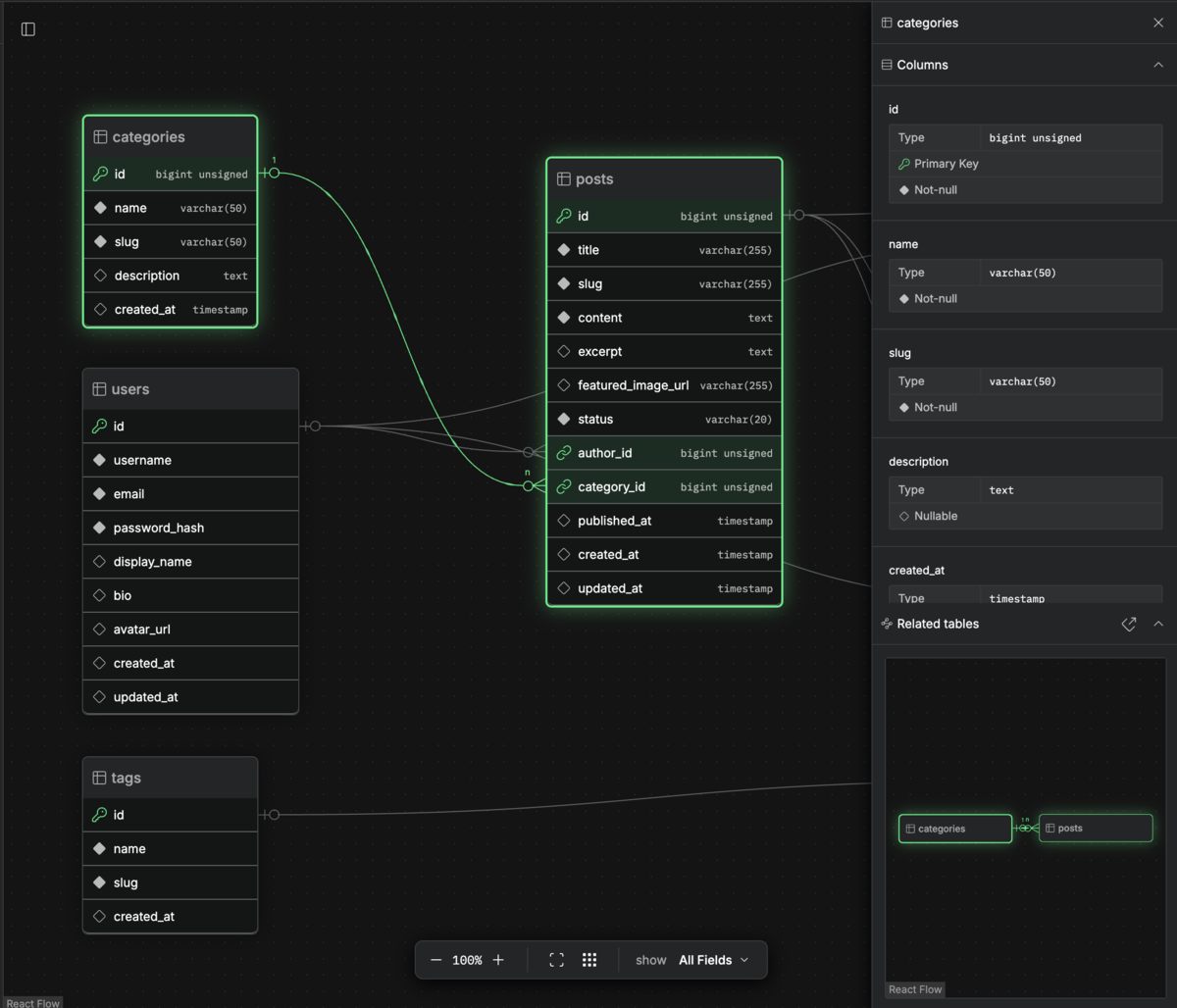Image resolution: width=1177 pixels, height=1008 pixels.
Task: Click nullable diamond of users bio
Action: click(99, 595)
